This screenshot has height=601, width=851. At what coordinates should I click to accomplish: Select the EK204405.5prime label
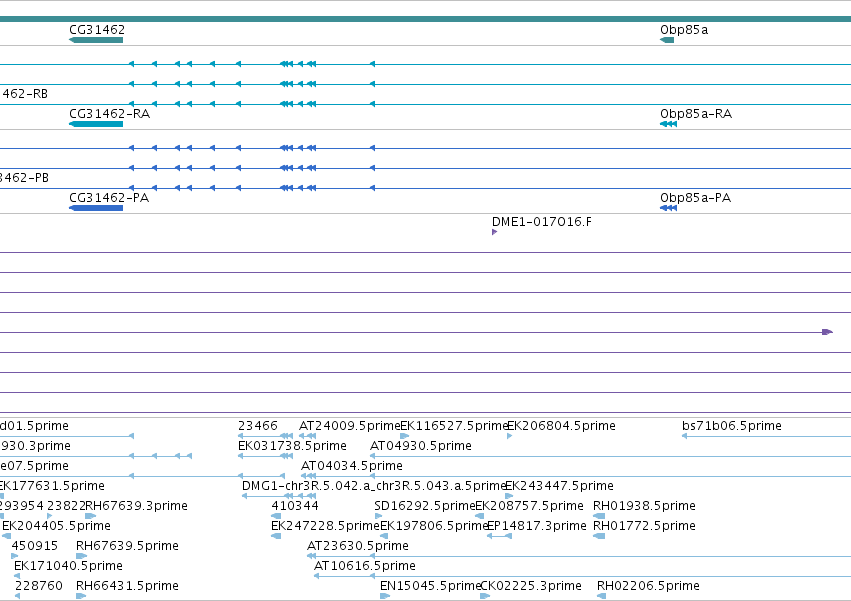tap(56, 526)
